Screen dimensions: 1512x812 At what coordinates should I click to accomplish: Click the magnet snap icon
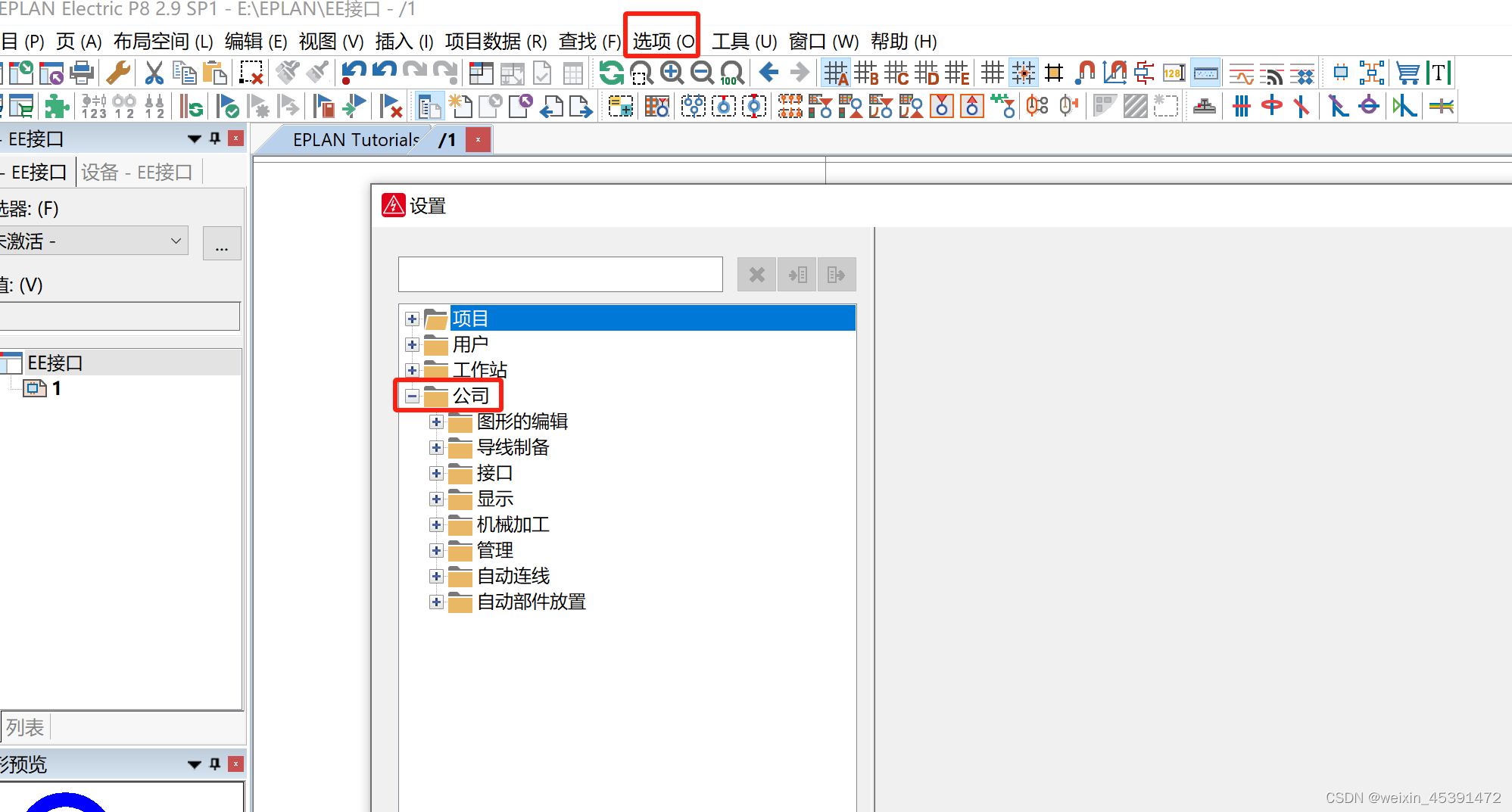coord(1085,73)
